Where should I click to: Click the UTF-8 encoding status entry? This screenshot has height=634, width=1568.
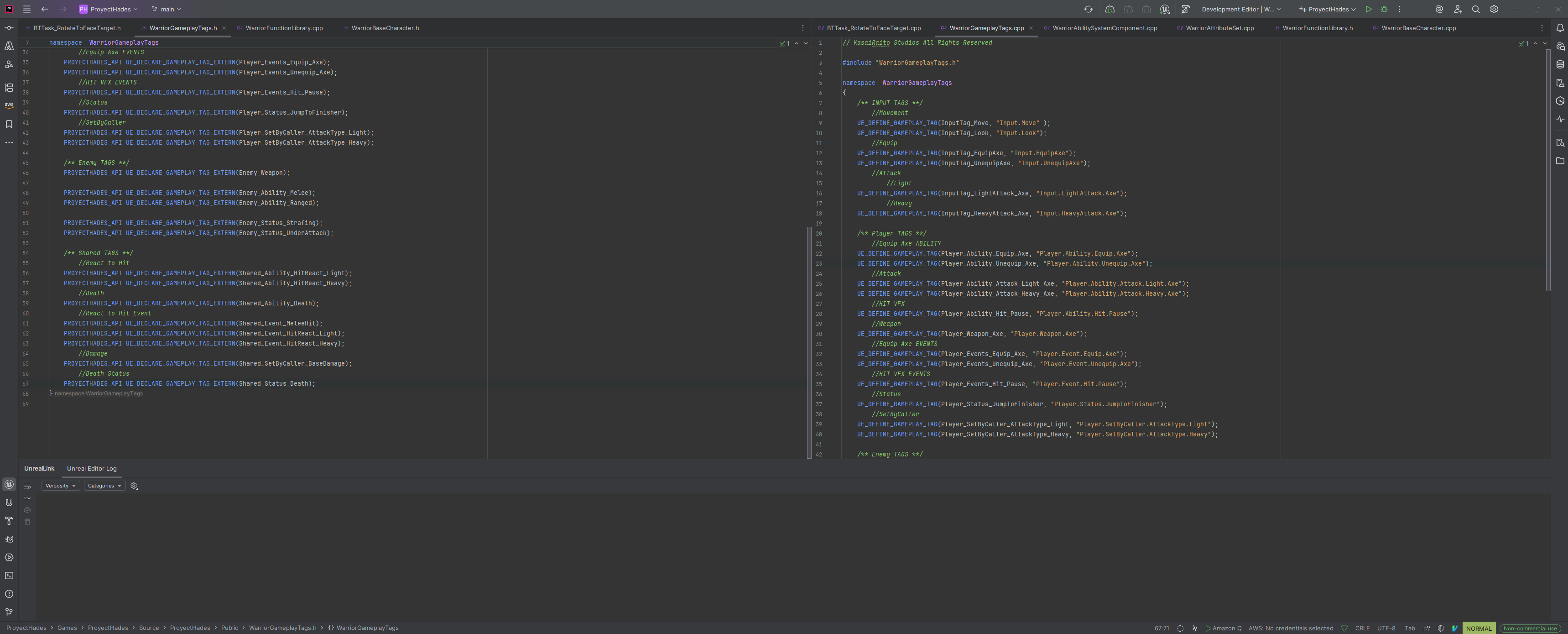(x=1386, y=629)
